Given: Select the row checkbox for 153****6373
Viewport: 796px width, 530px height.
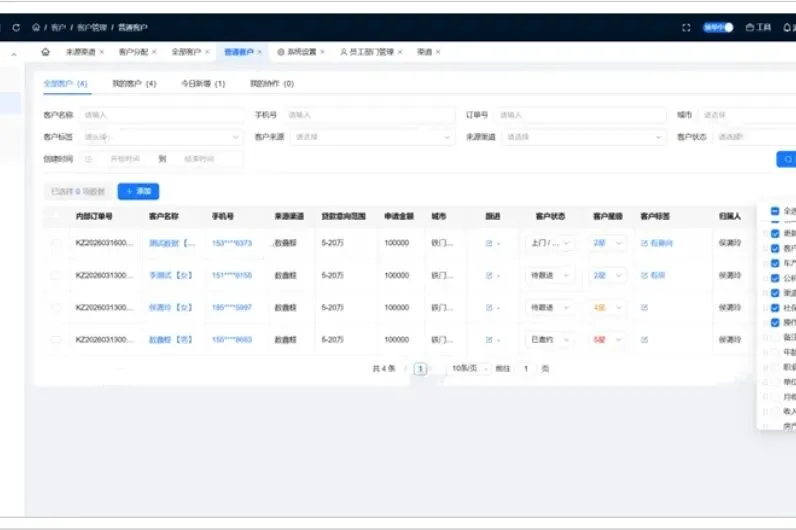Looking at the screenshot, I should [x=56, y=243].
